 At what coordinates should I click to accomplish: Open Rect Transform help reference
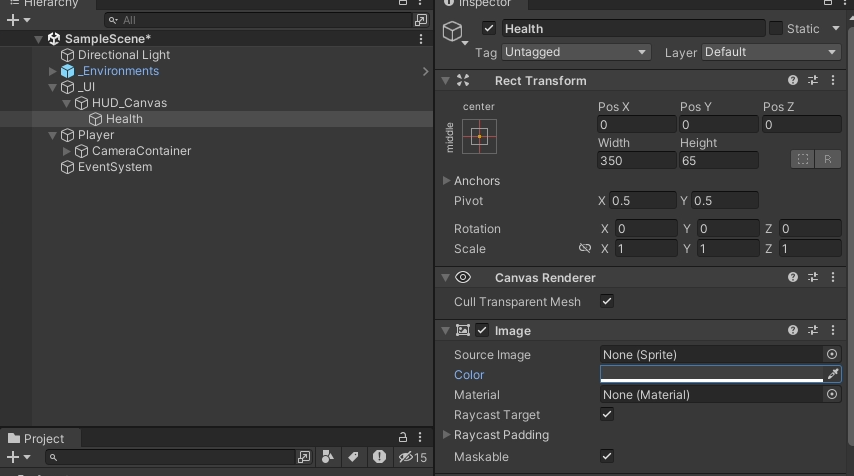click(793, 81)
